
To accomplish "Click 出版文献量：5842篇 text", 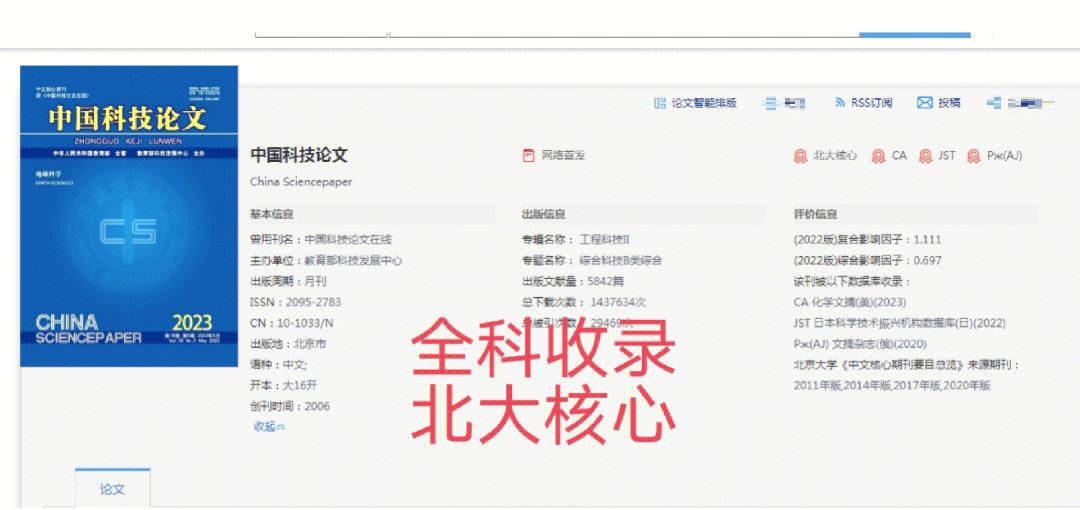I will tap(572, 281).
